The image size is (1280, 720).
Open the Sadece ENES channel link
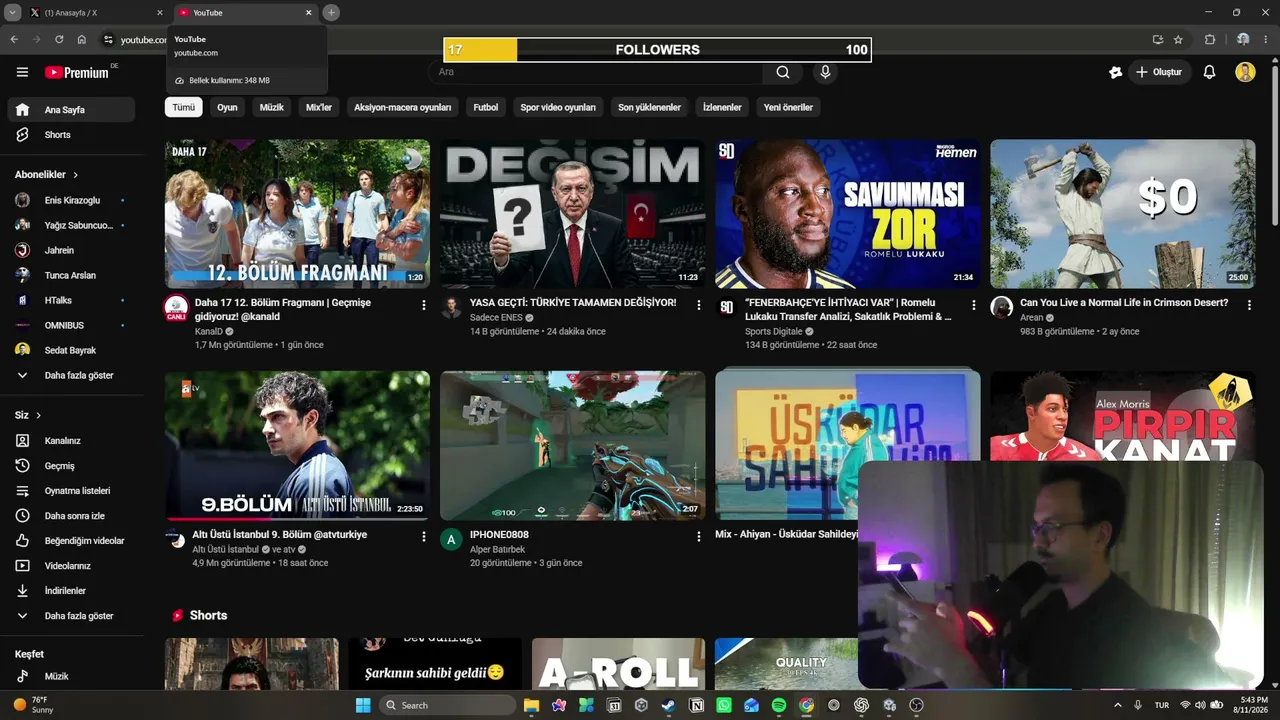click(496, 318)
